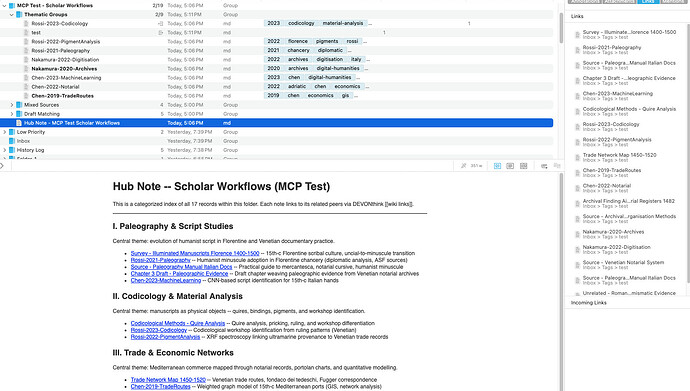Click the pigments tag
The height and width of the screenshot is (391, 690).
point(327,41)
